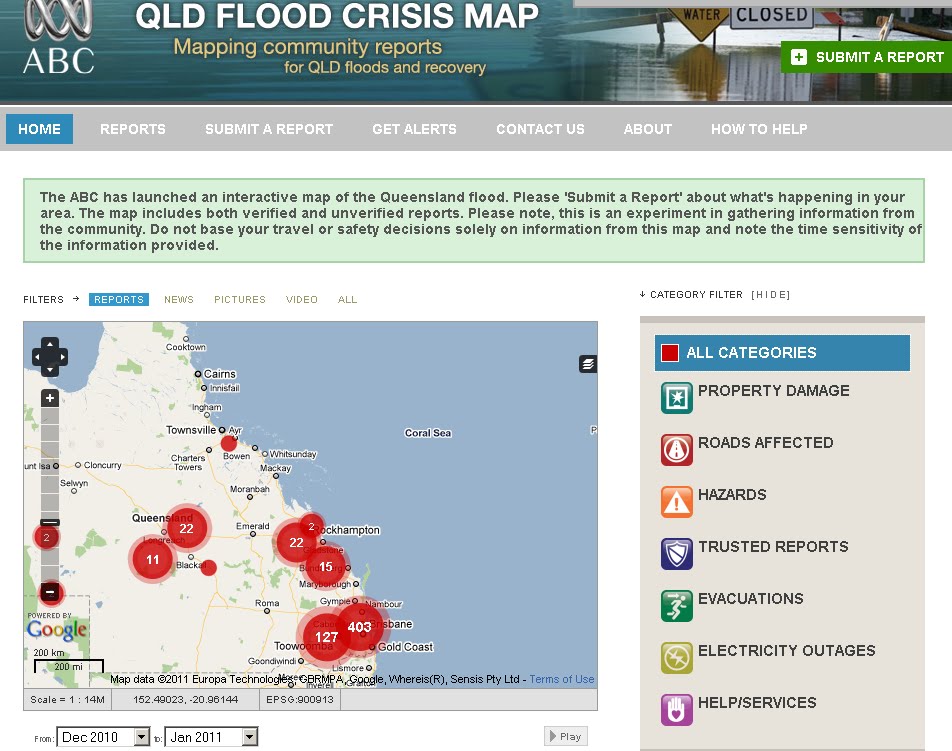This screenshot has height=751, width=952.
Task: Switch to the Get Alerts tab
Action: (x=414, y=129)
